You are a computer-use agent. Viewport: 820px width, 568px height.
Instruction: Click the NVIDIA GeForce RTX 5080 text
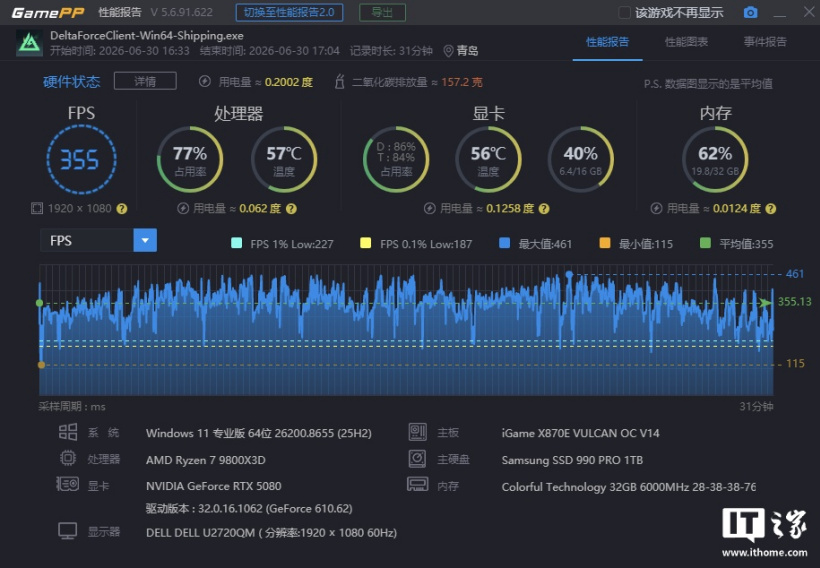[x=213, y=486]
